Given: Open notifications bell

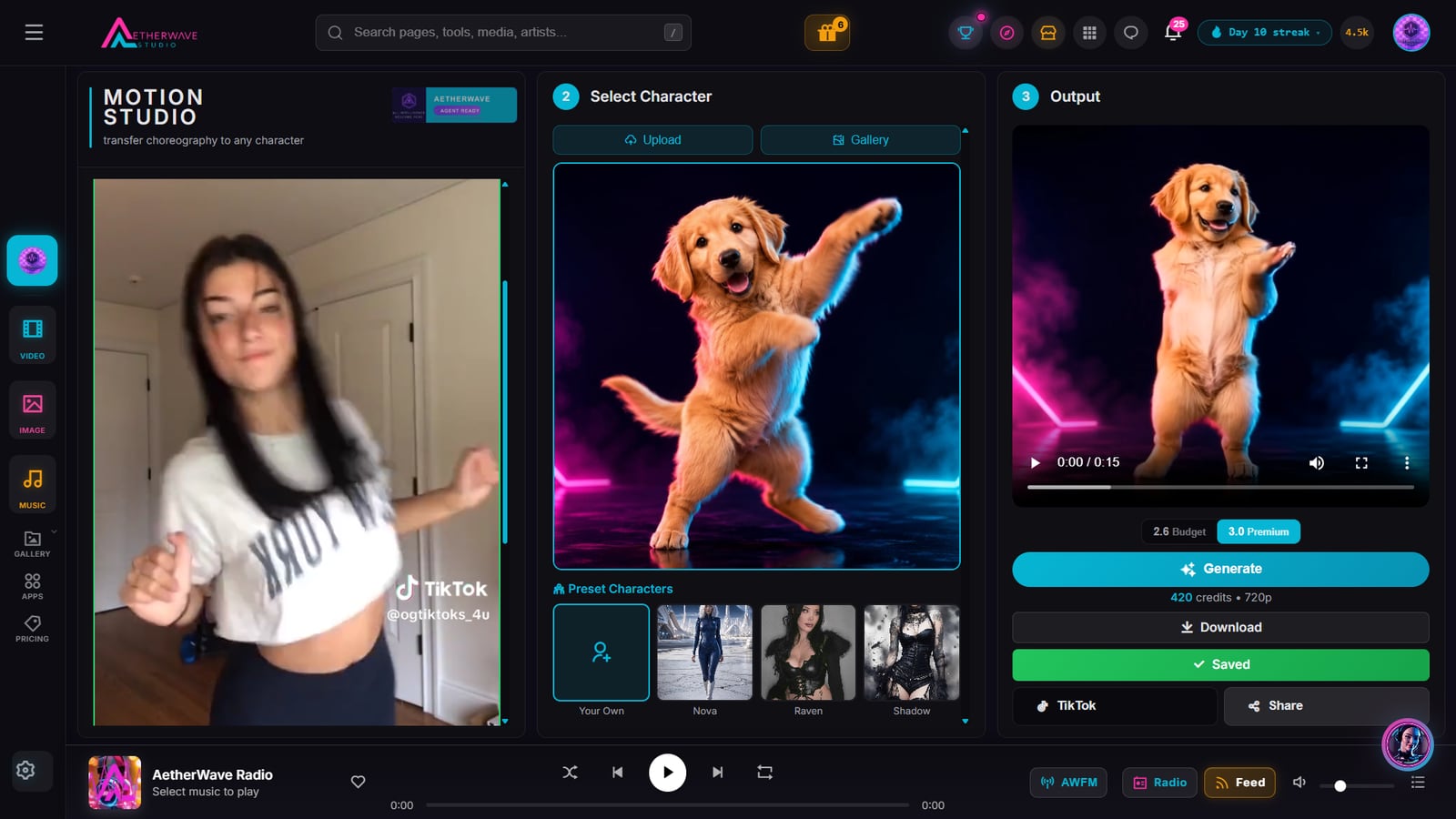Looking at the screenshot, I should pyautogui.click(x=1173, y=33).
